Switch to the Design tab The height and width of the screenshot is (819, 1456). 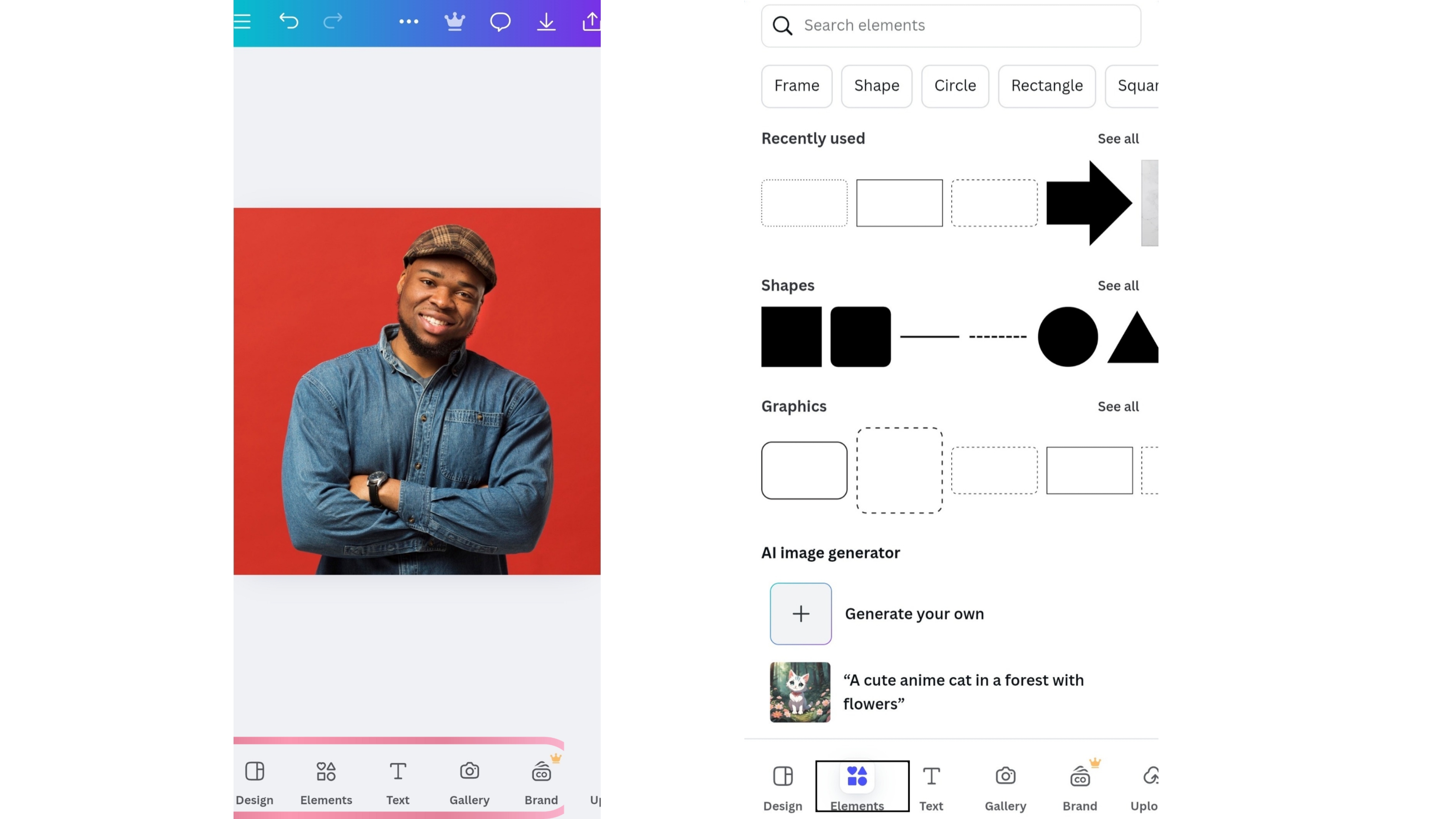point(782,786)
